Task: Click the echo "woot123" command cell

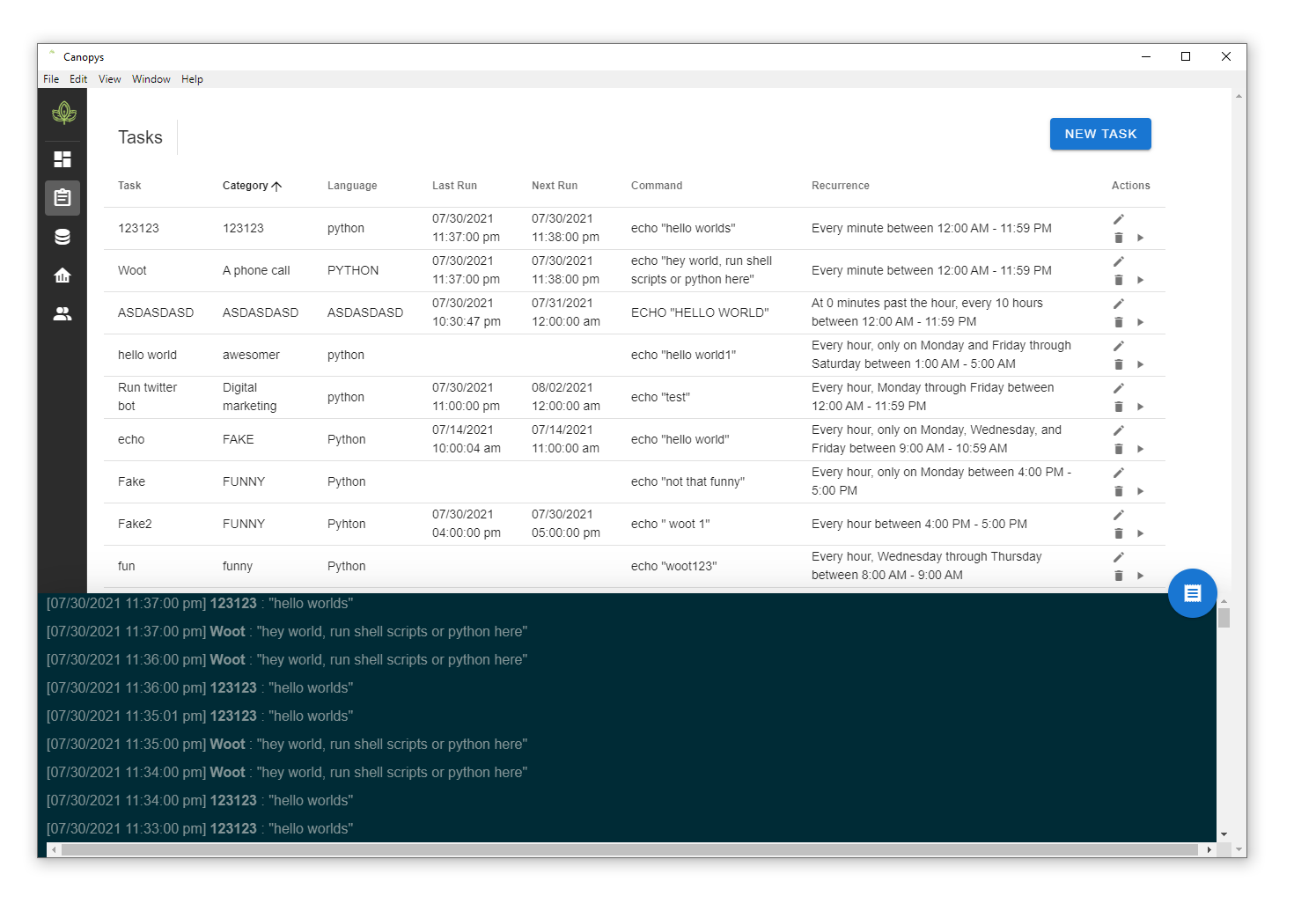Action: pos(674,566)
